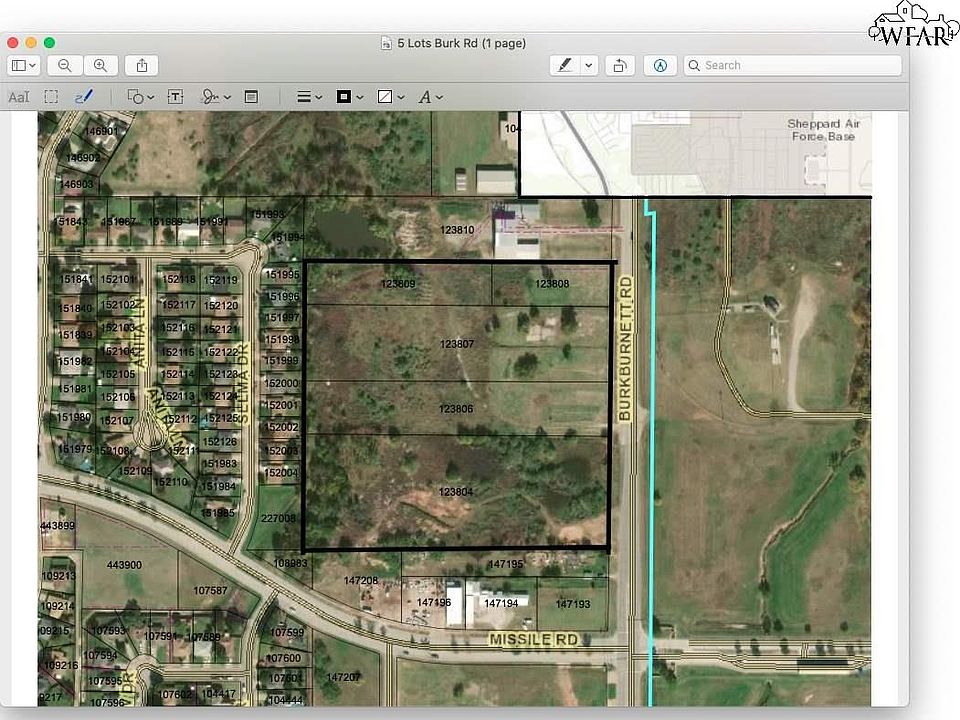Screen dimensions: 960x720
Task: Expand the fill color chevron
Action: (401, 97)
